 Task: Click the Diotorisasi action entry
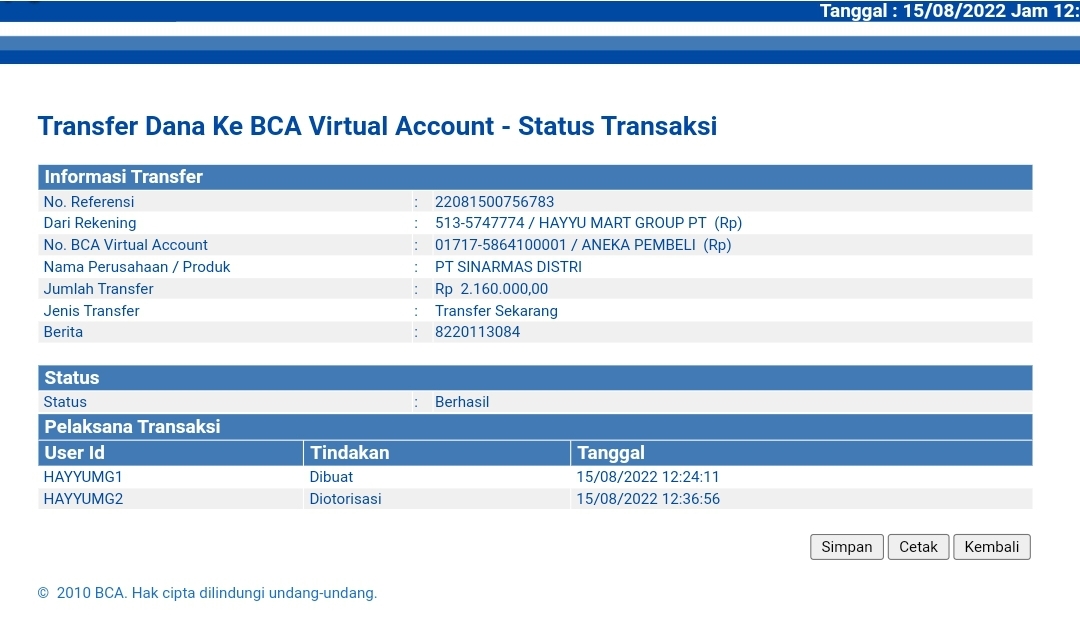click(x=345, y=499)
